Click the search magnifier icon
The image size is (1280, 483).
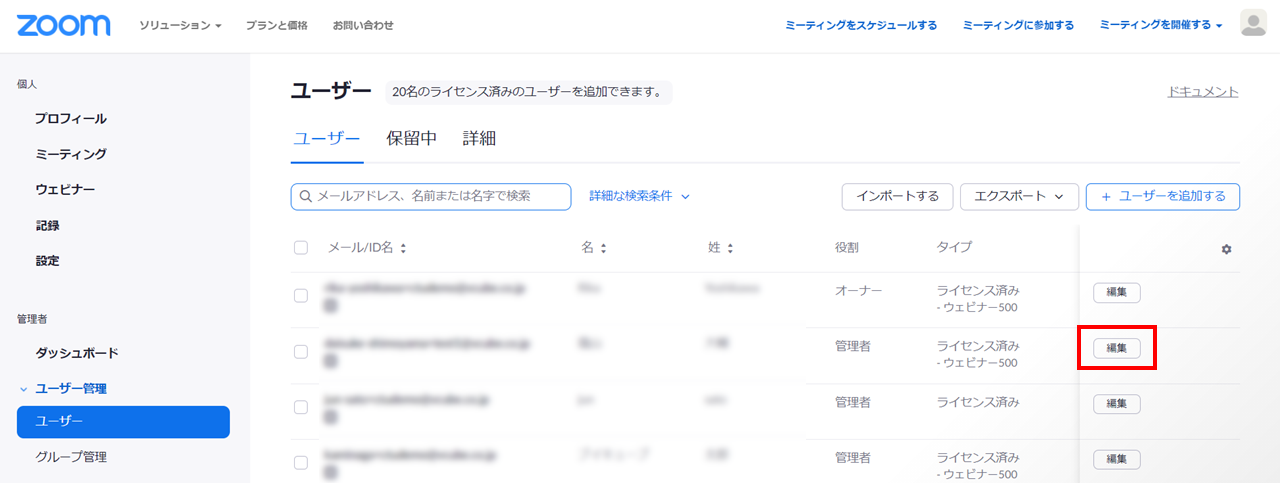point(306,197)
